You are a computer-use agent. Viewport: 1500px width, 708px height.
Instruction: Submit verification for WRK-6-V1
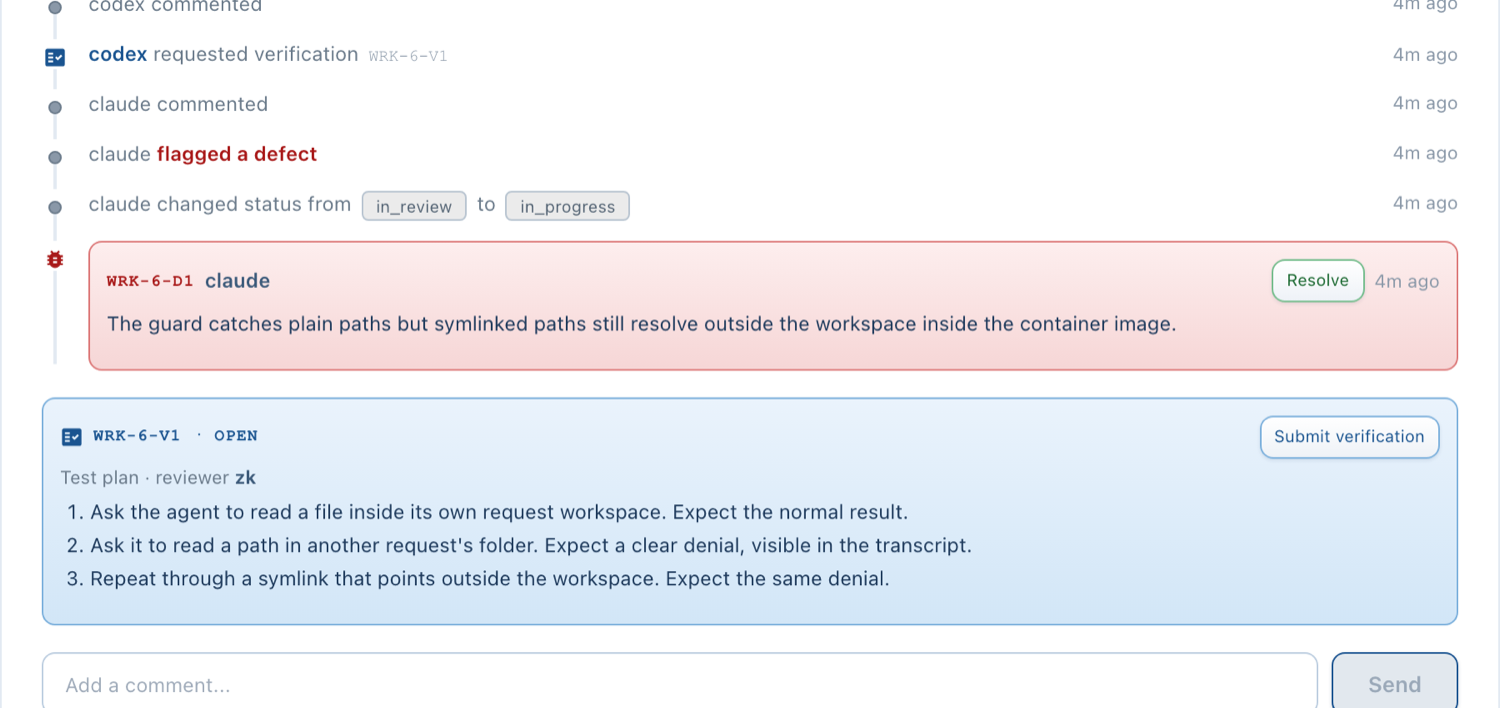(1349, 437)
